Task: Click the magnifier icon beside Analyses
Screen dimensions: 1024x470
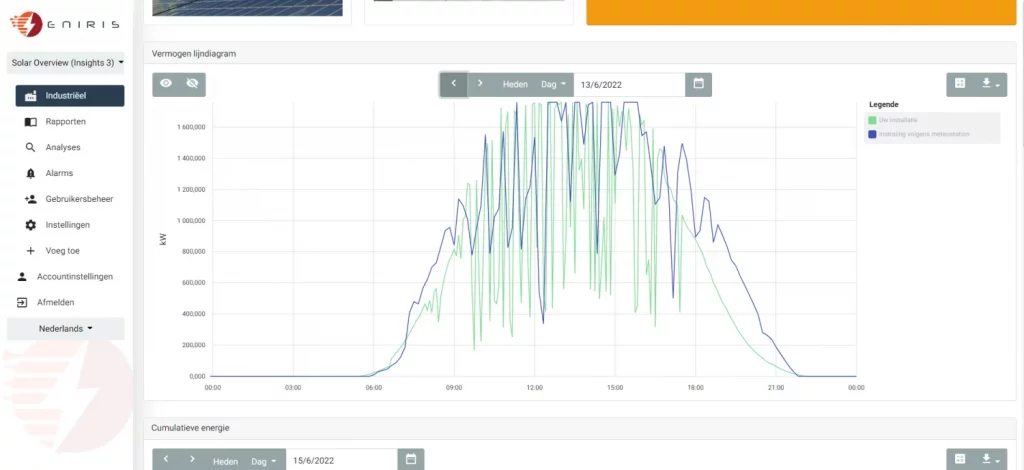Action: [x=31, y=148]
